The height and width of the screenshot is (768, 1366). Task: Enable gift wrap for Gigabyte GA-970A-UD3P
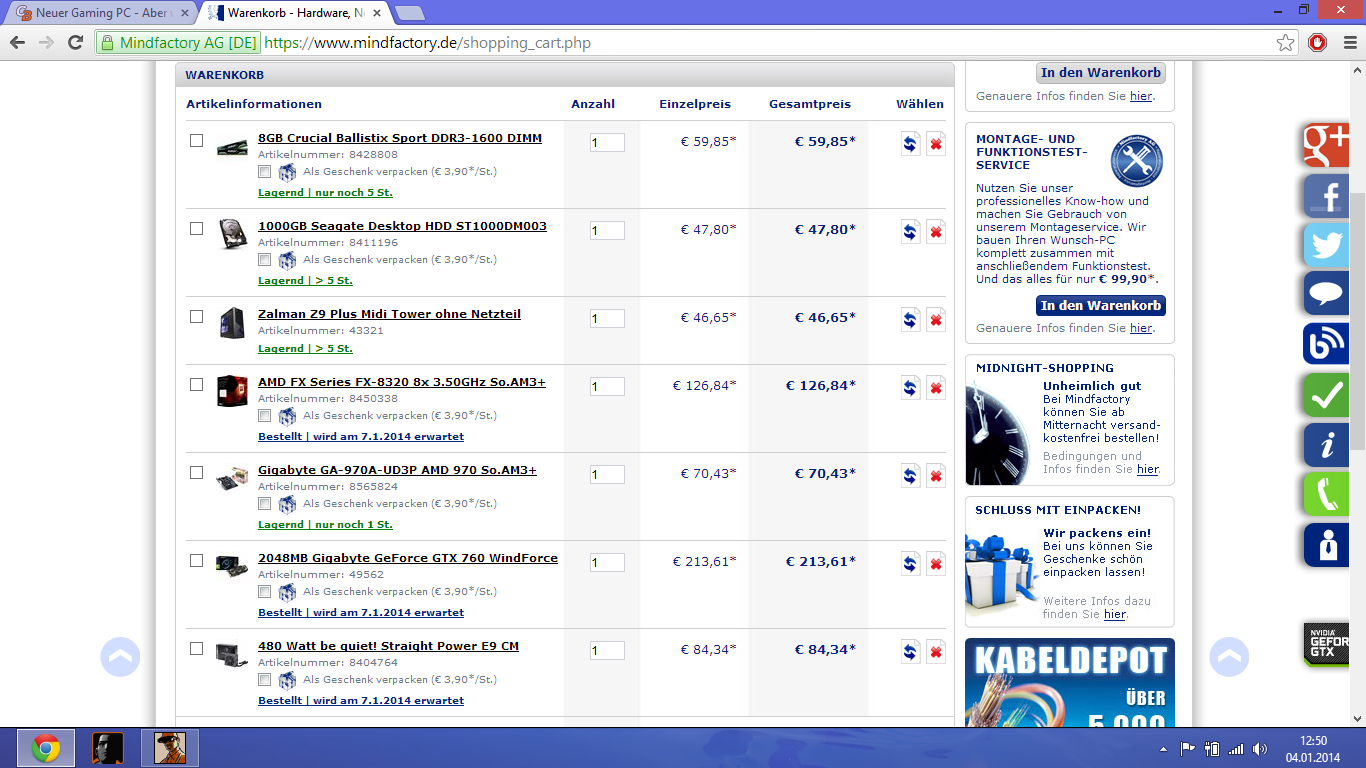264,504
